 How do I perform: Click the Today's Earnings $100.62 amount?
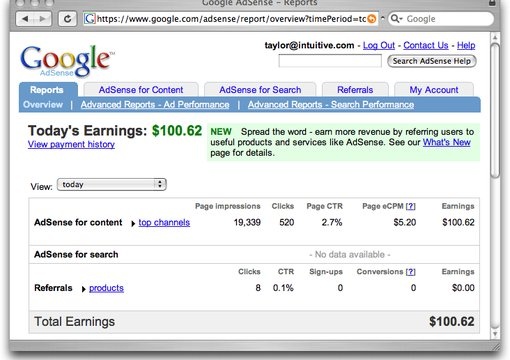coord(177,131)
